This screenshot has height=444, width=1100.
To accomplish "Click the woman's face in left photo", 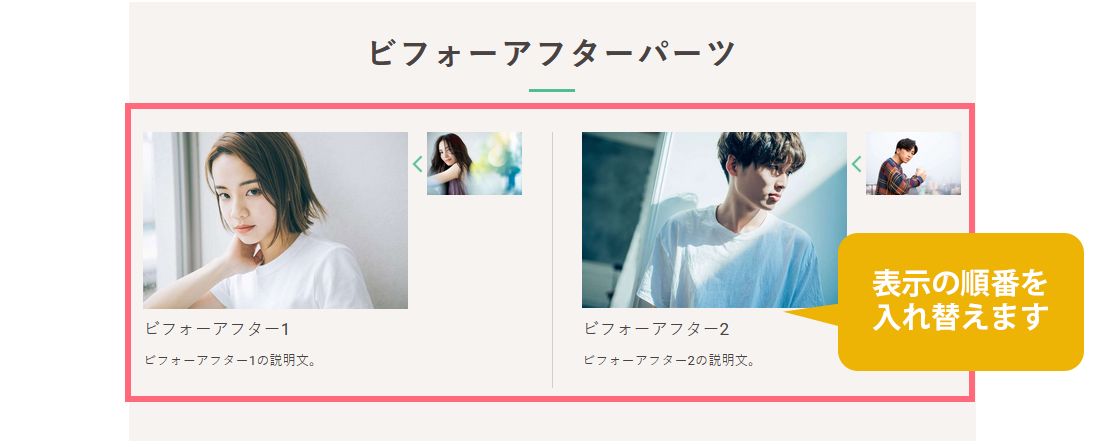I will 240,200.
